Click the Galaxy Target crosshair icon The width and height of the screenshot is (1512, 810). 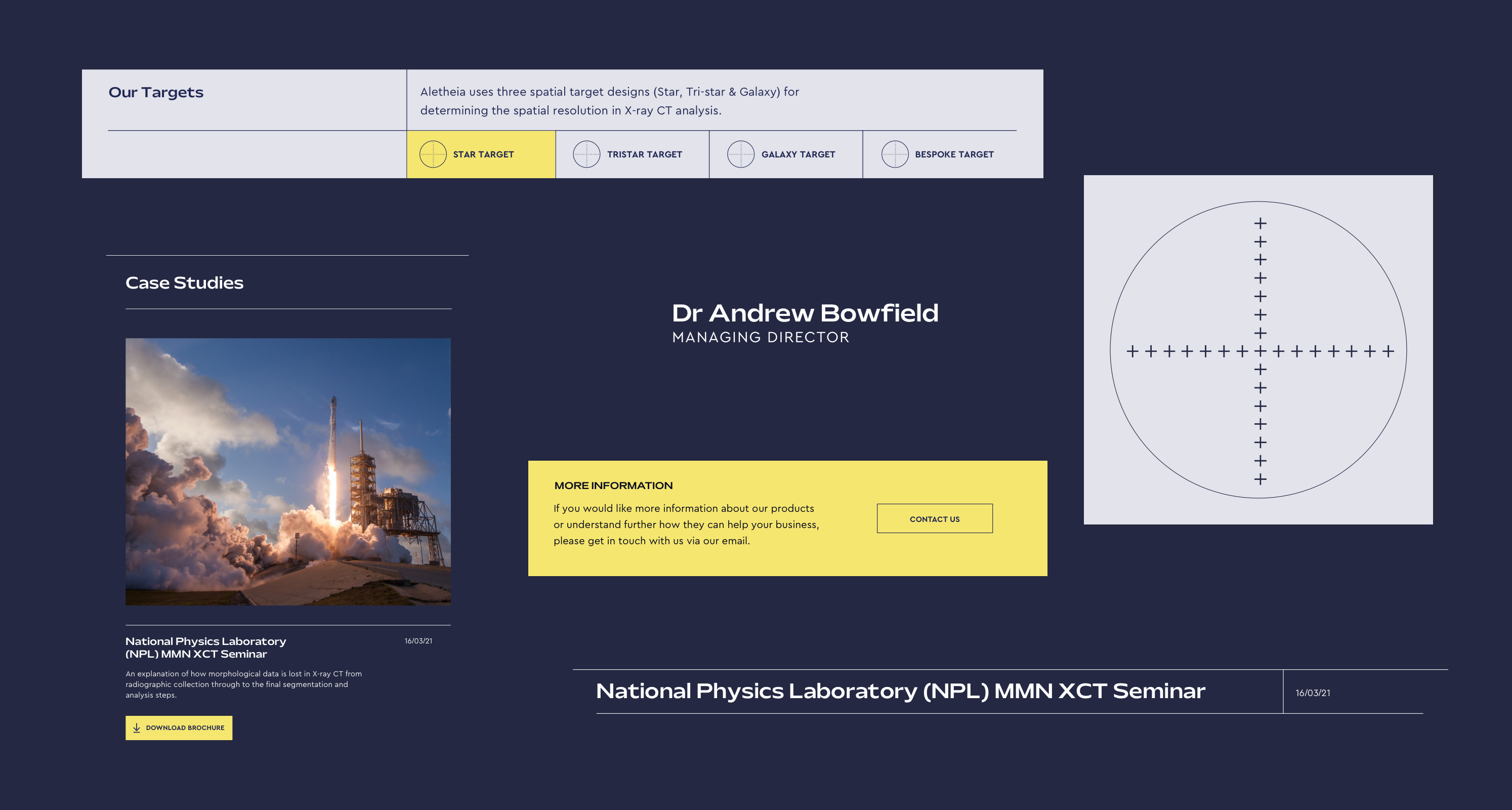(741, 154)
